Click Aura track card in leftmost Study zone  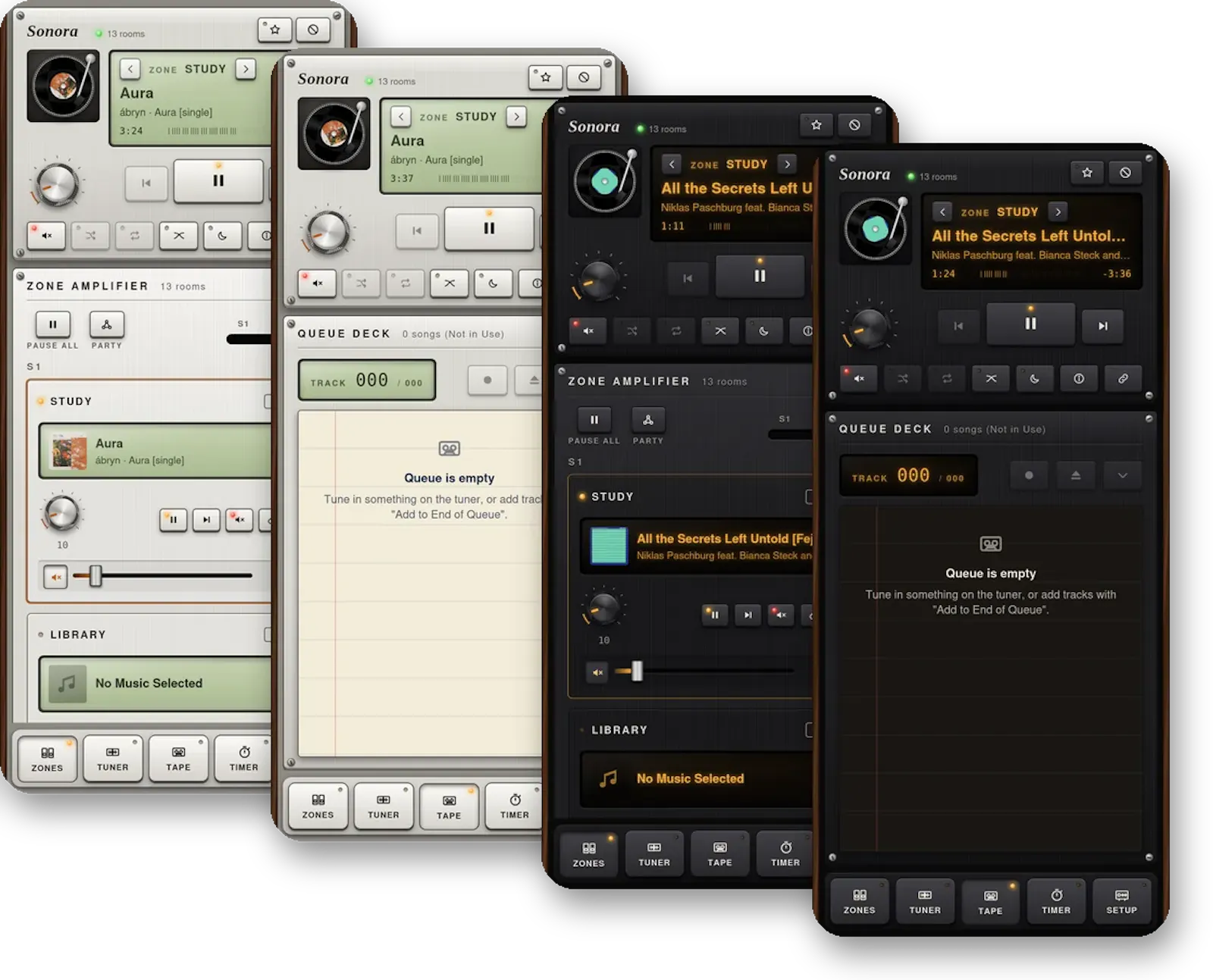[x=155, y=451]
